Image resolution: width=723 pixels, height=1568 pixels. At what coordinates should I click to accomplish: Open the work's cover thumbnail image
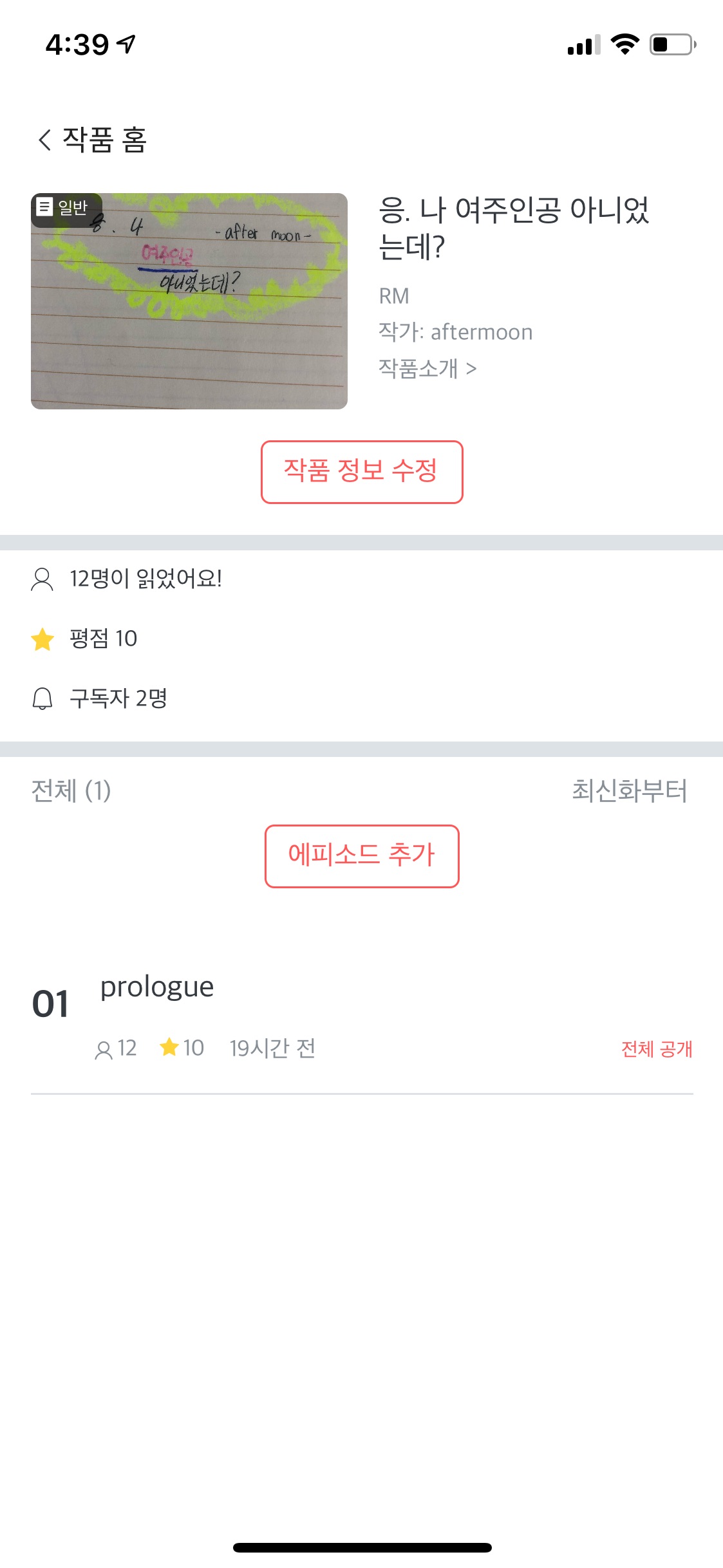tap(189, 301)
